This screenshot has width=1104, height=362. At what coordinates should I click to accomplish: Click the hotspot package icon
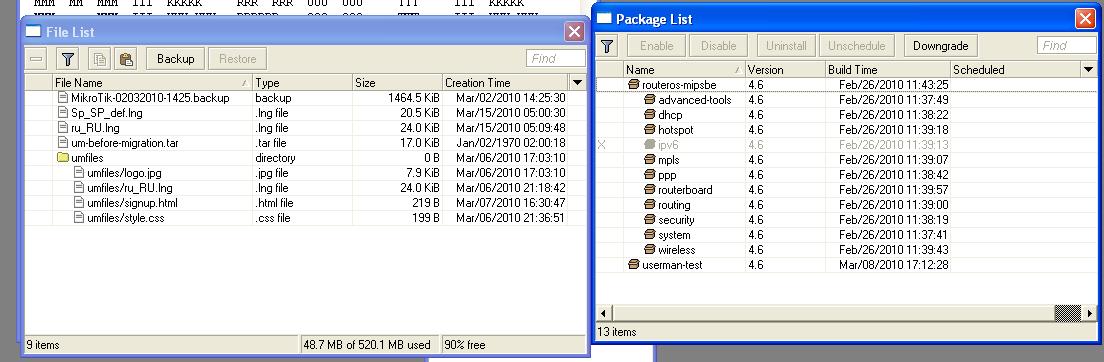pyautogui.click(x=650, y=130)
